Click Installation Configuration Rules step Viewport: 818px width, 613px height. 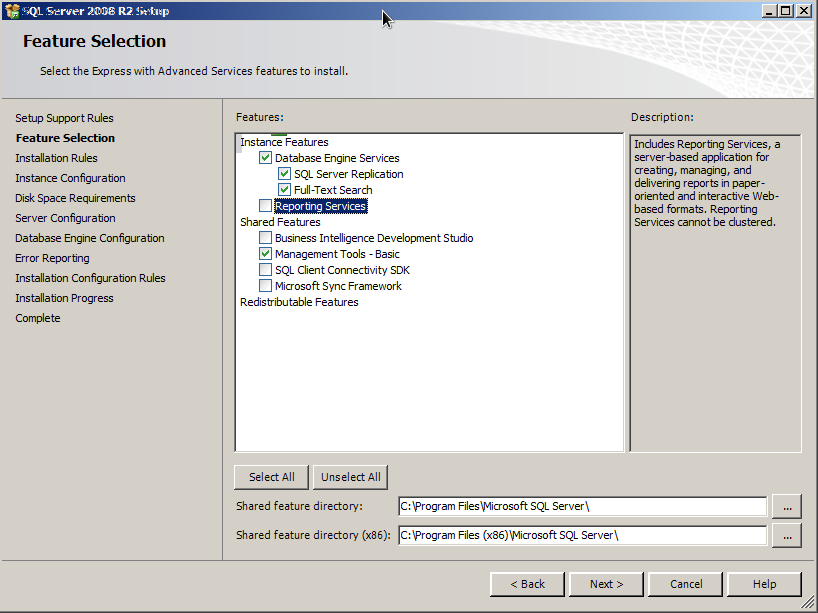pos(90,278)
